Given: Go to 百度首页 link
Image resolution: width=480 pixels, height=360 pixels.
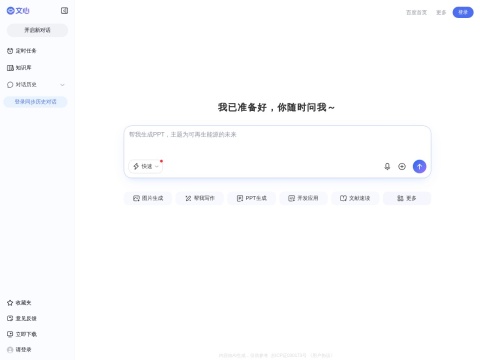Looking at the screenshot, I should [x=416, y=12].
